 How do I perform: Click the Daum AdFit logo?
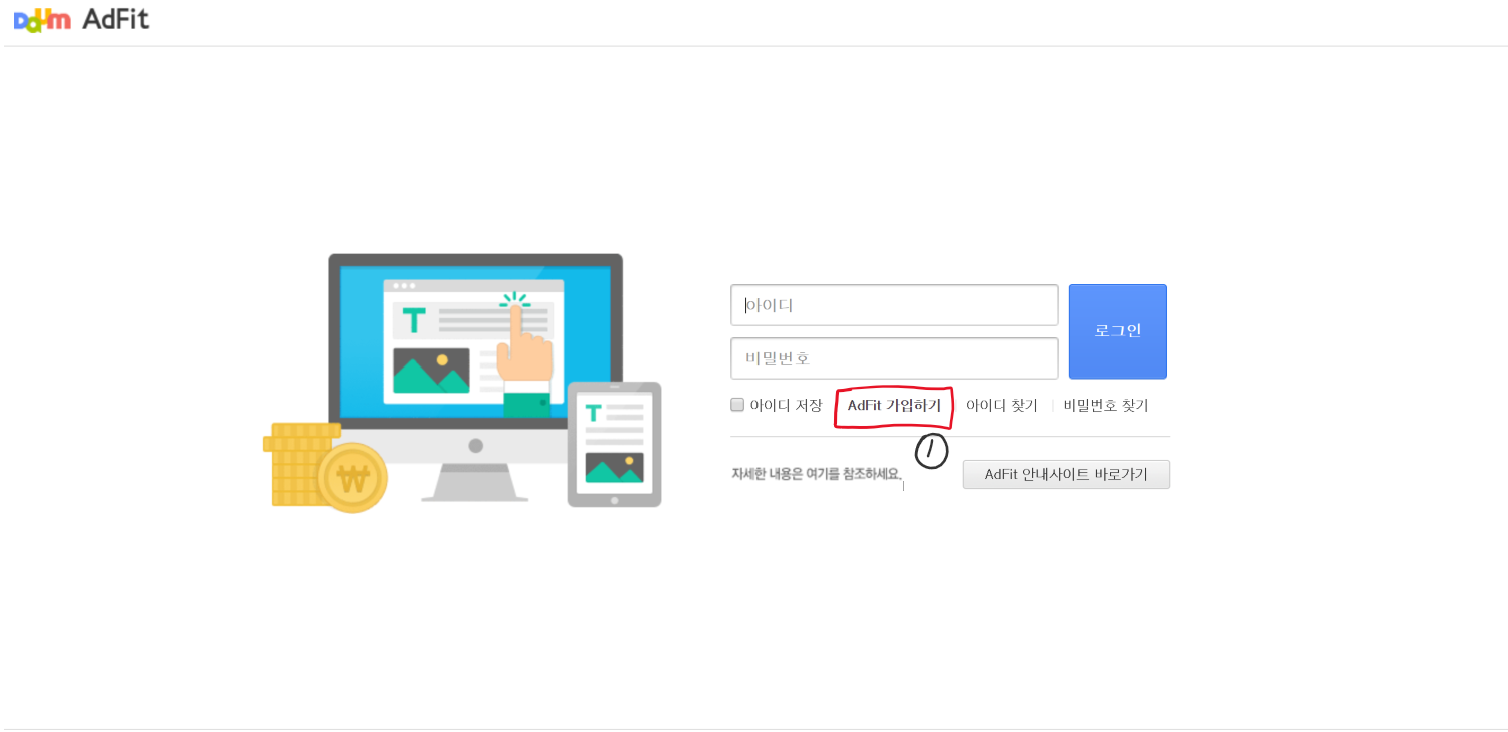click(82, 19)
